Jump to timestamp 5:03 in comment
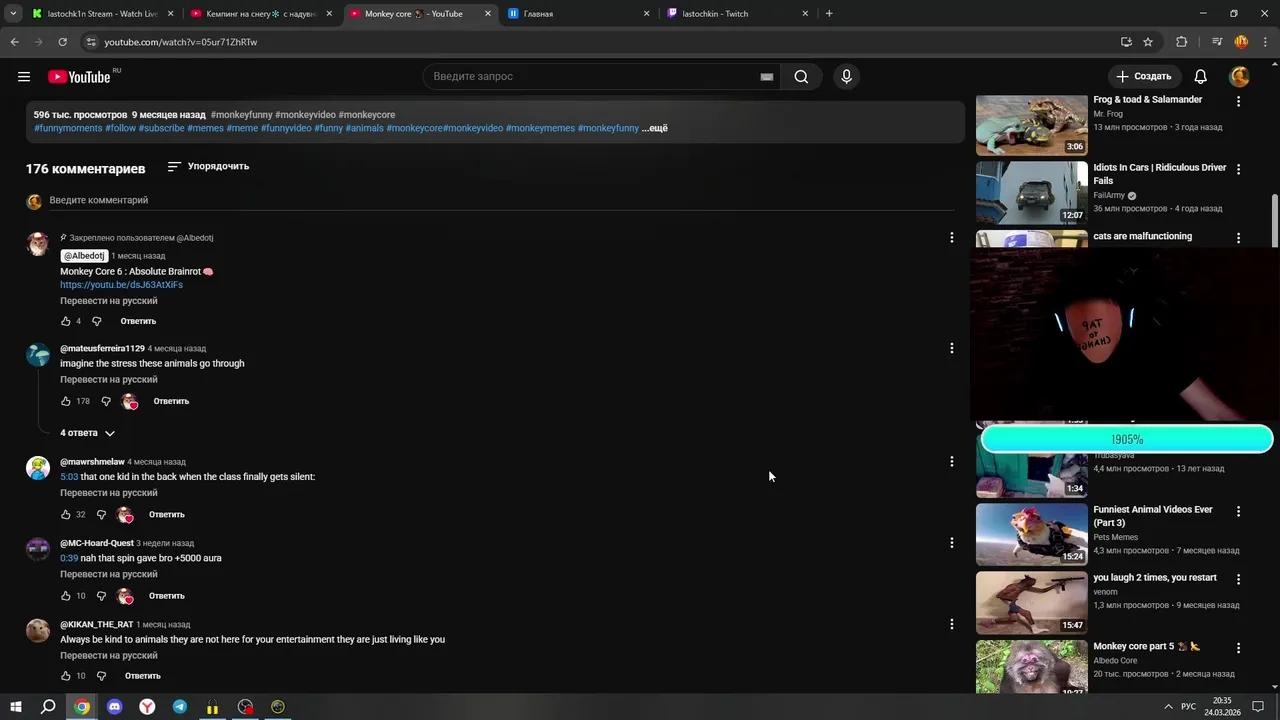The image size is (1280, 720). pos(69,477)
